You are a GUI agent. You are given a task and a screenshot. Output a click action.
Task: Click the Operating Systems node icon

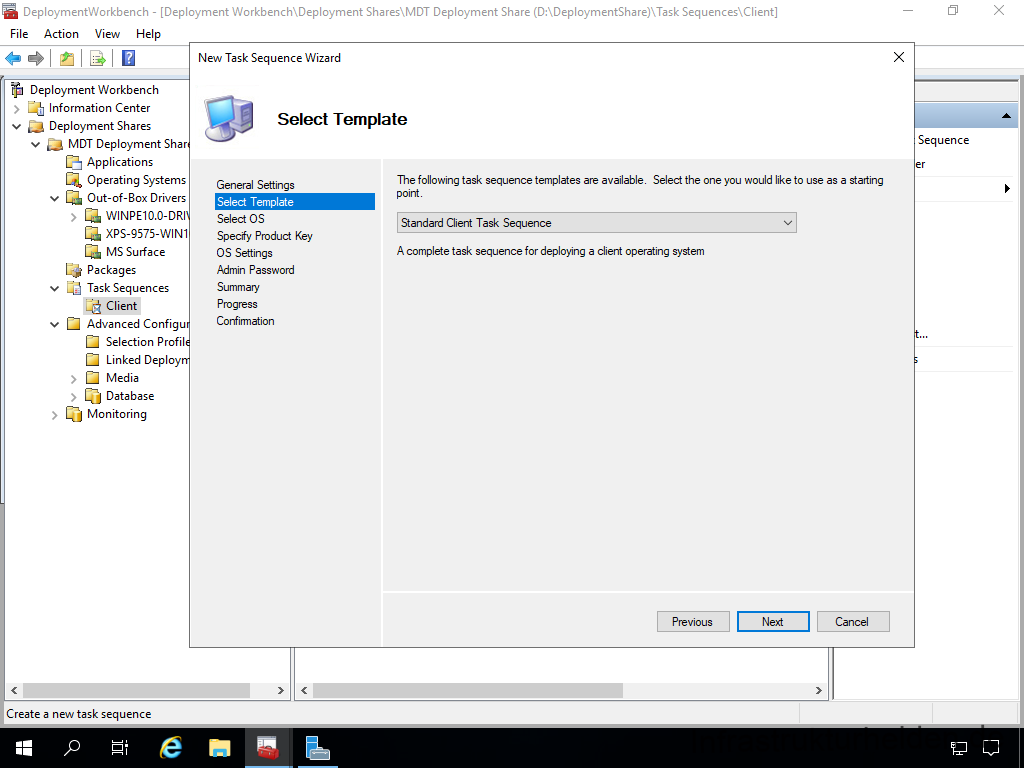pos(74,180)
